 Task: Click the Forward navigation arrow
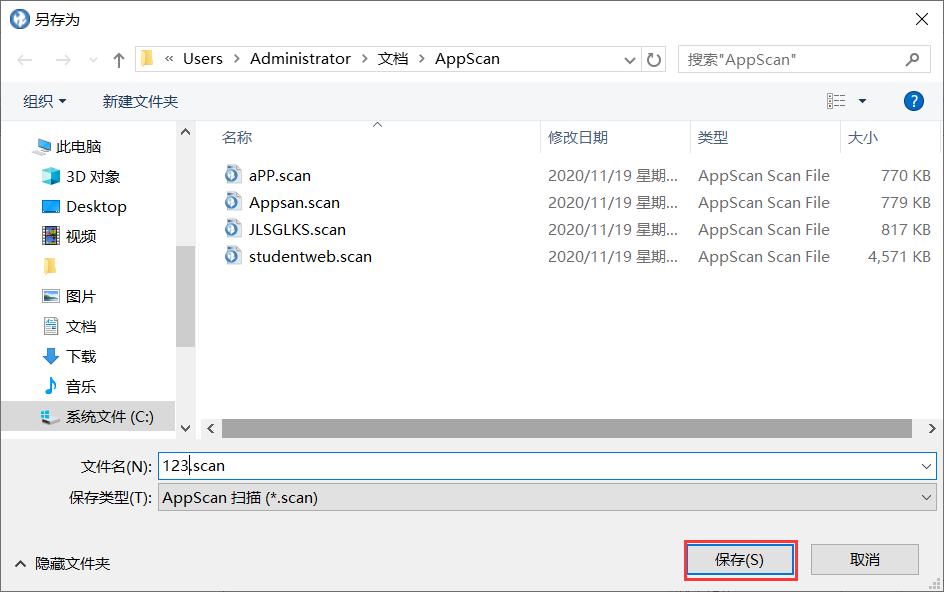click(63, 60)
